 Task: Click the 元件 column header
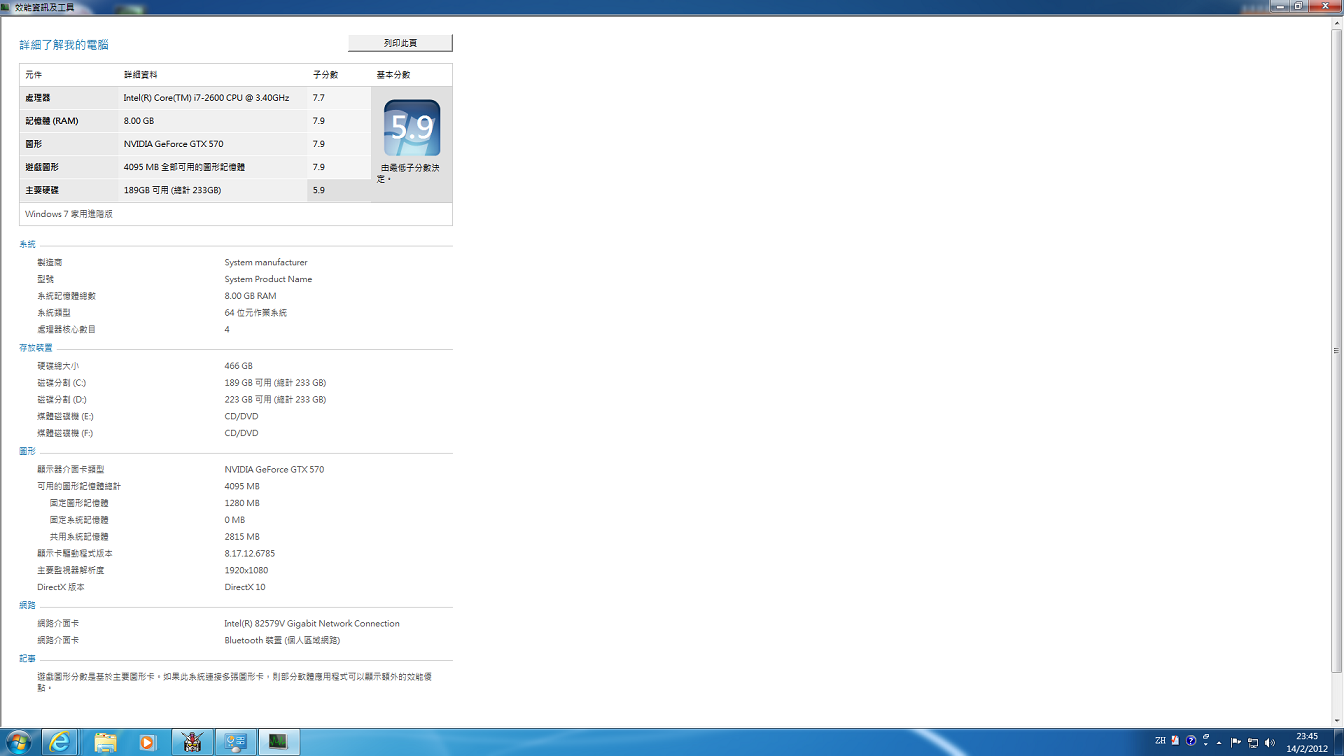34,75
